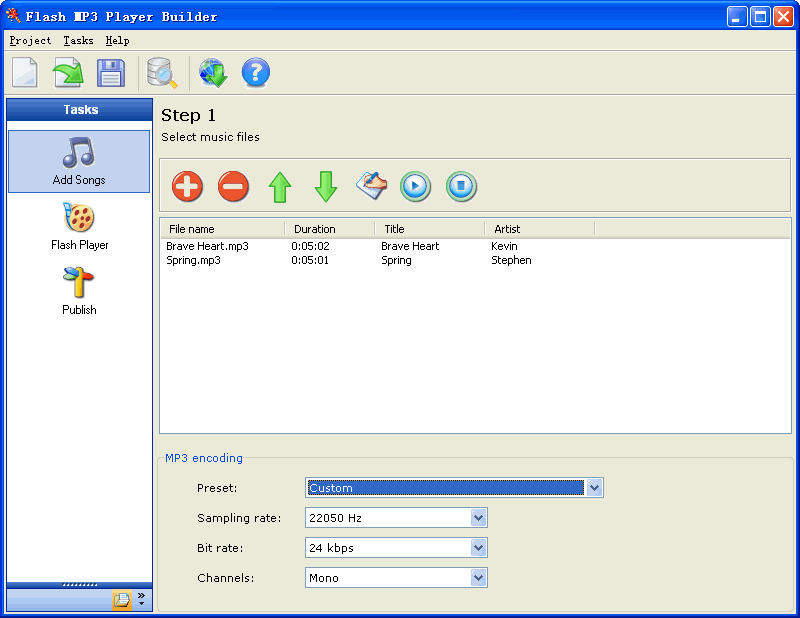Click the New Project blank page icon
Viewport: 800px width, 618px height.
pos(24,72)
